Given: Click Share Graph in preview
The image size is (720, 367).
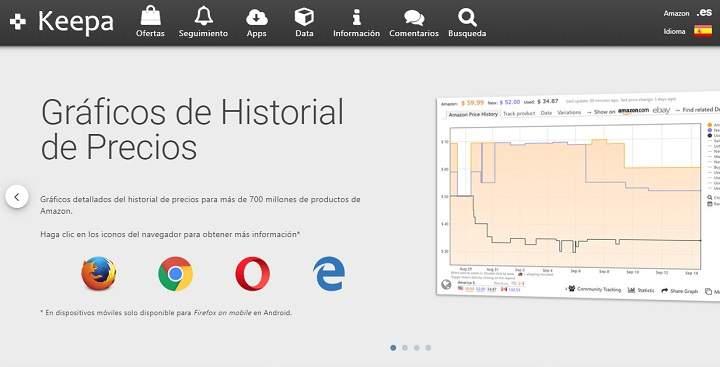Looking at the screenshot, I should pyautogui.click(x=680, y=291).
